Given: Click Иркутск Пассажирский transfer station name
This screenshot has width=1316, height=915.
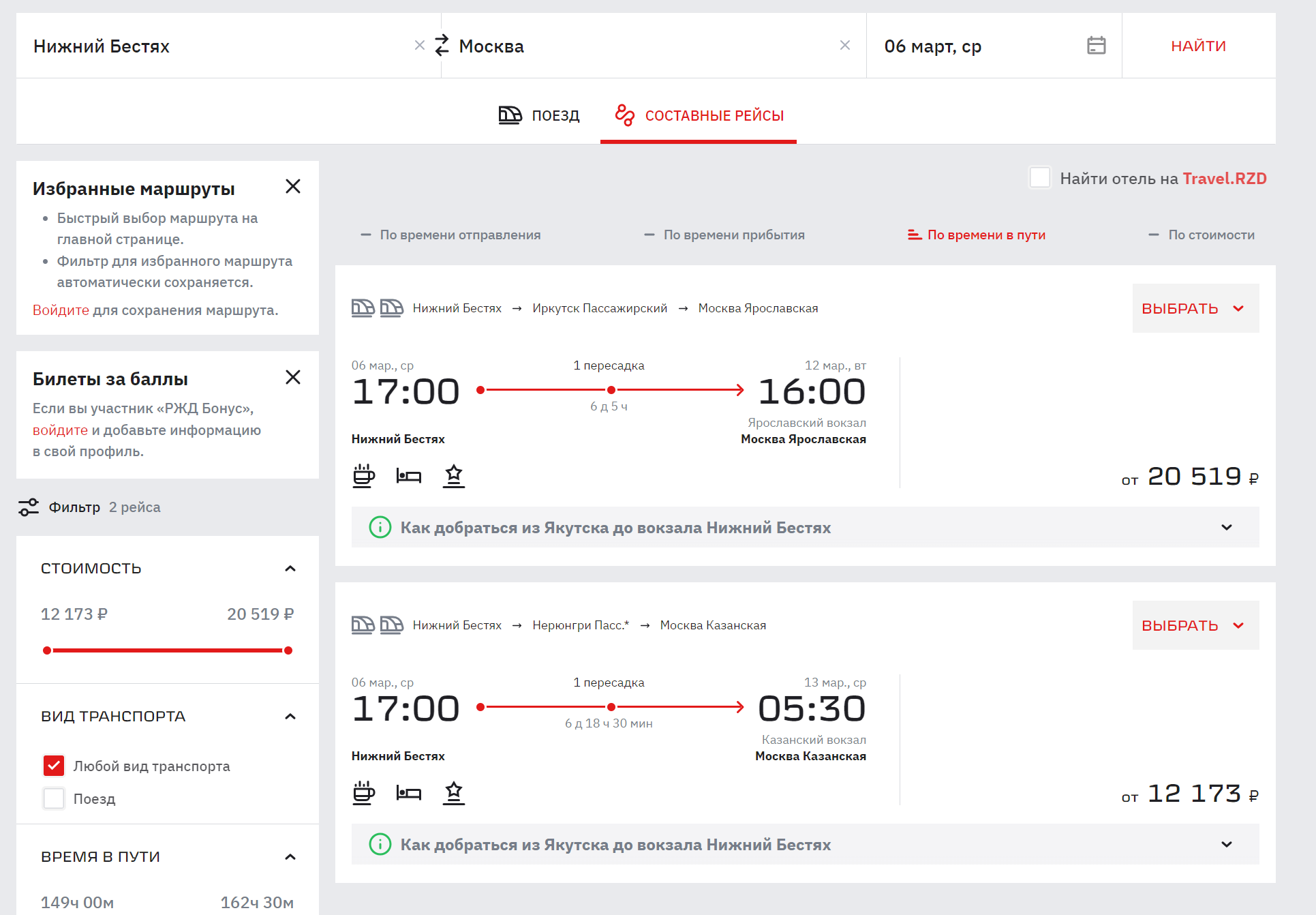Looking at the screenshot, I should pos(600,308).
